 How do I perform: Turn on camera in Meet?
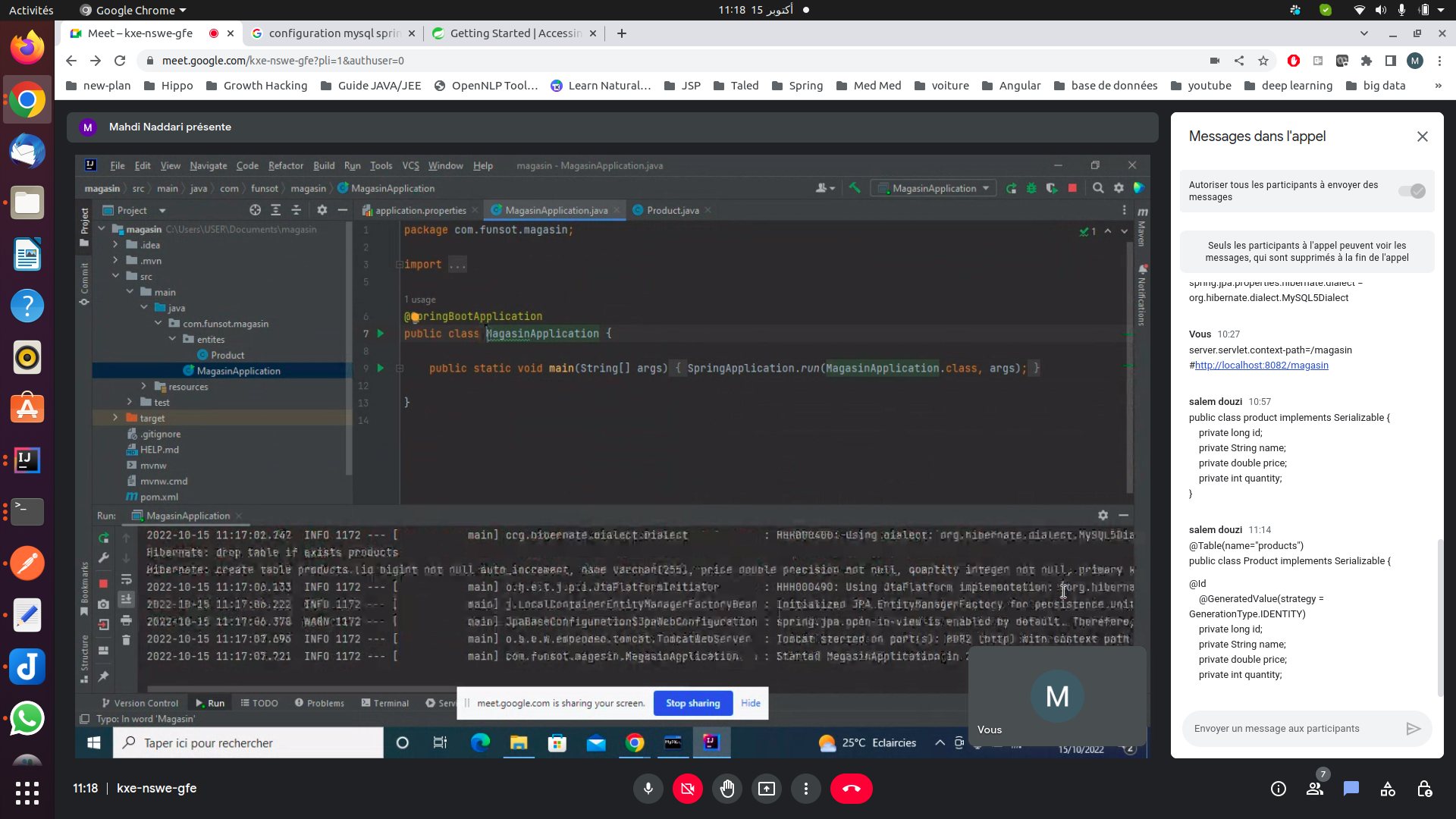[687, 789]
